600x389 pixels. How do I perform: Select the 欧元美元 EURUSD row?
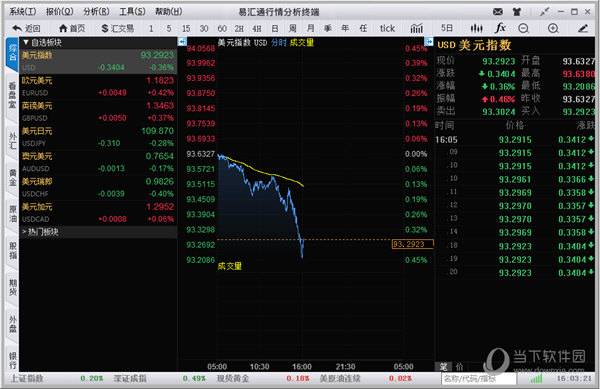click(98, 86)
